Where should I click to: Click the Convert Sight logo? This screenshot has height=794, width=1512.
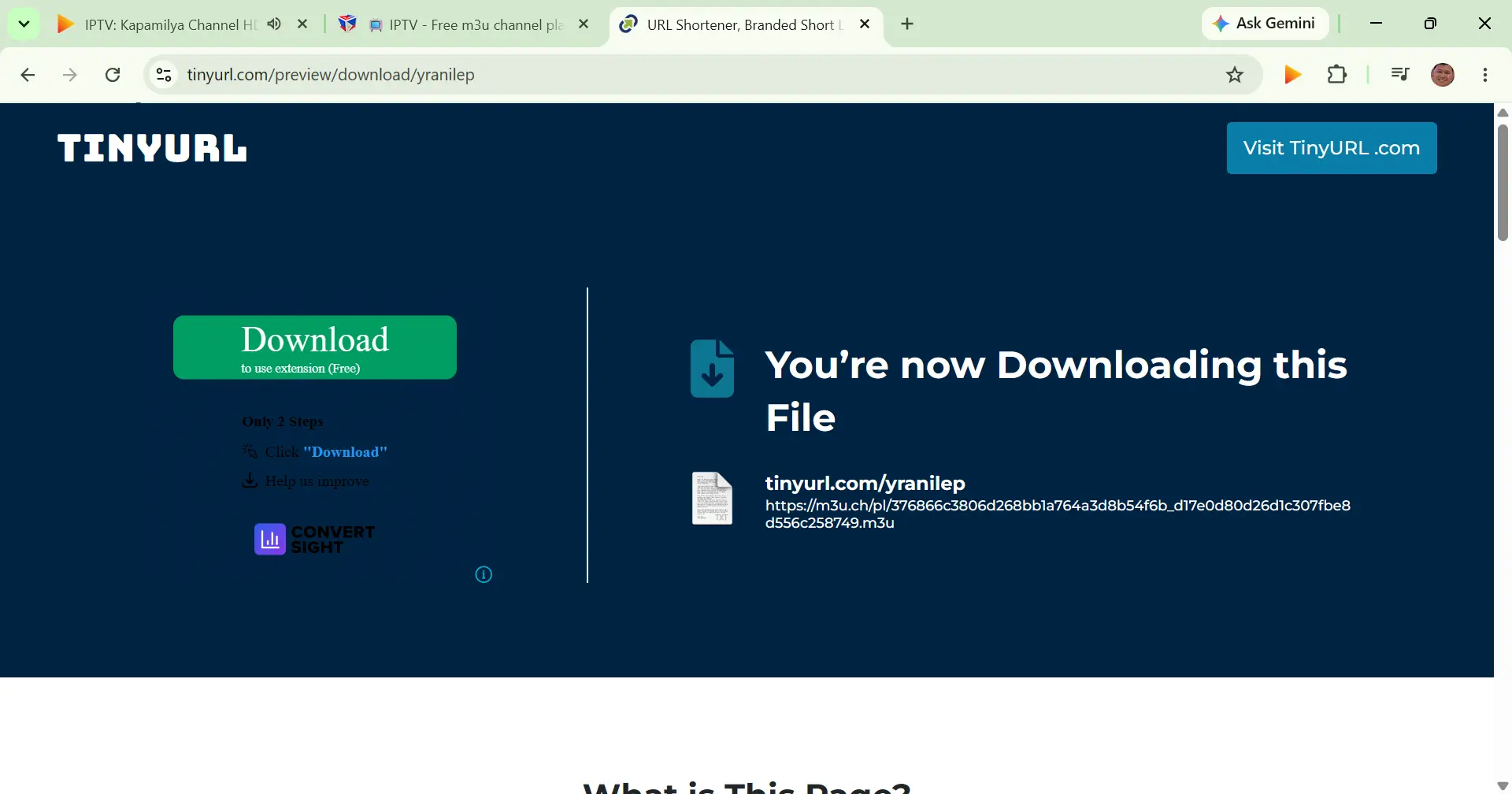[314, 540]
